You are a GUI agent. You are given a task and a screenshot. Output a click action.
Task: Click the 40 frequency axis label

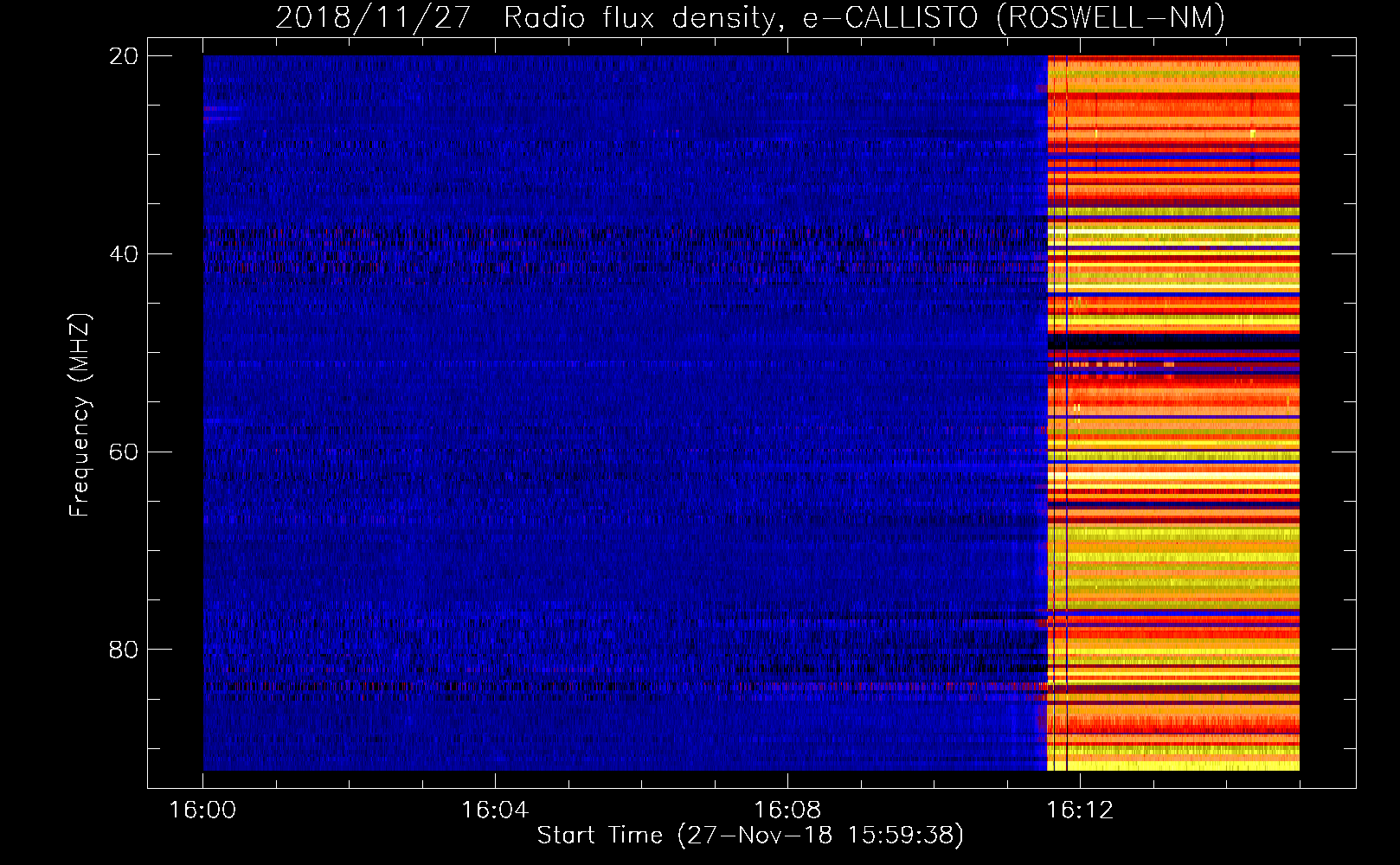coord(124,254)
